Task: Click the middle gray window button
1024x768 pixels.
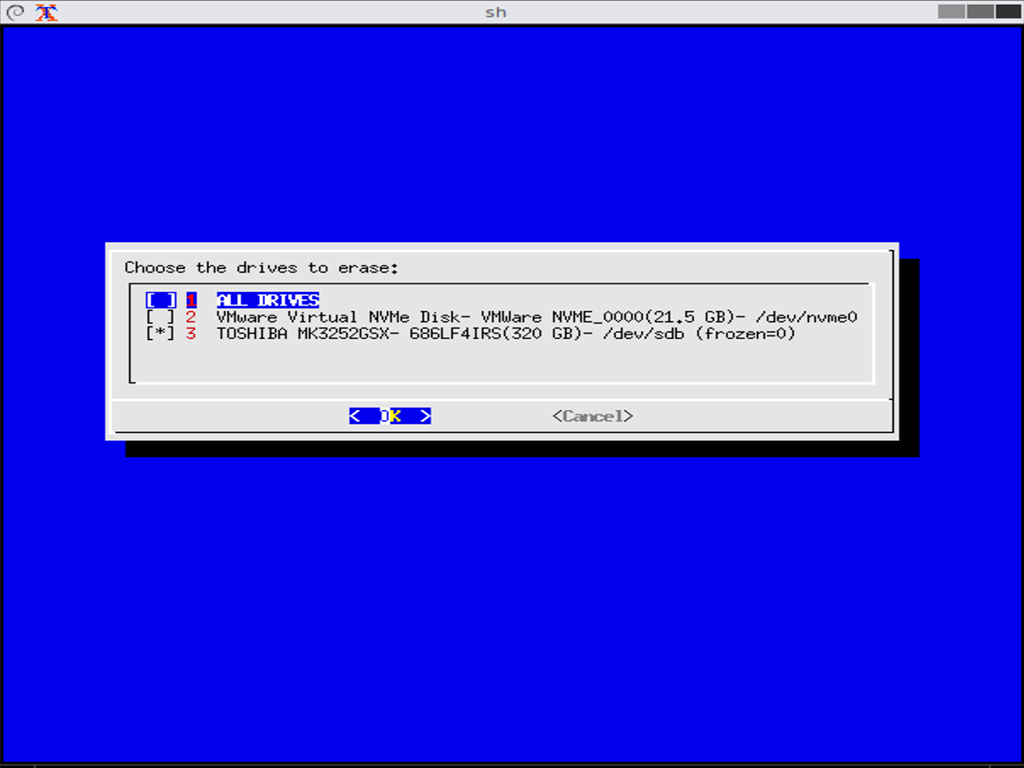Action: (x=980, y=12)
